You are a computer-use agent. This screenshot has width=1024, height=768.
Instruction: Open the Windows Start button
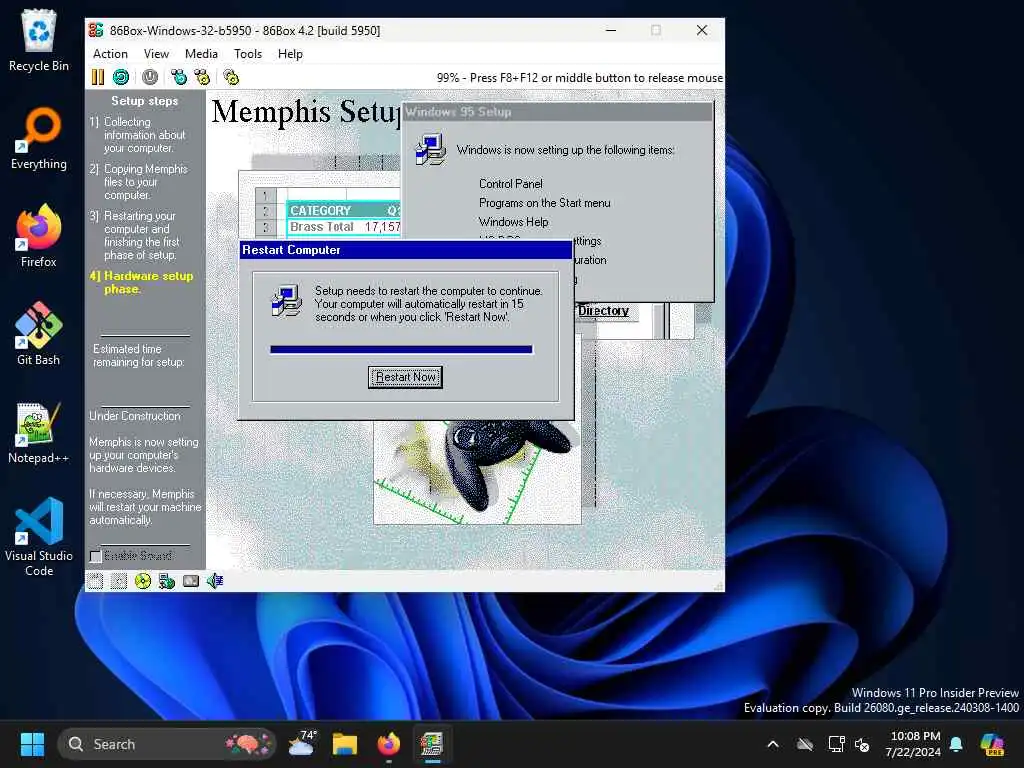pyautogui.click(x=32, y=744)
